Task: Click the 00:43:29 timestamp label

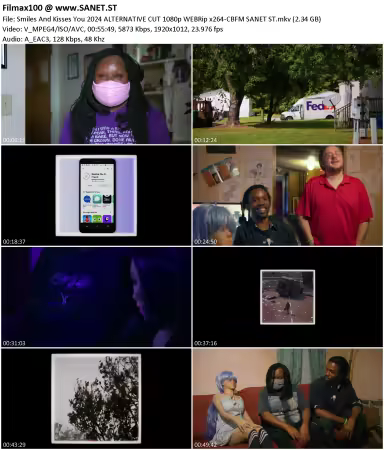Action: (x=14, y=445)
